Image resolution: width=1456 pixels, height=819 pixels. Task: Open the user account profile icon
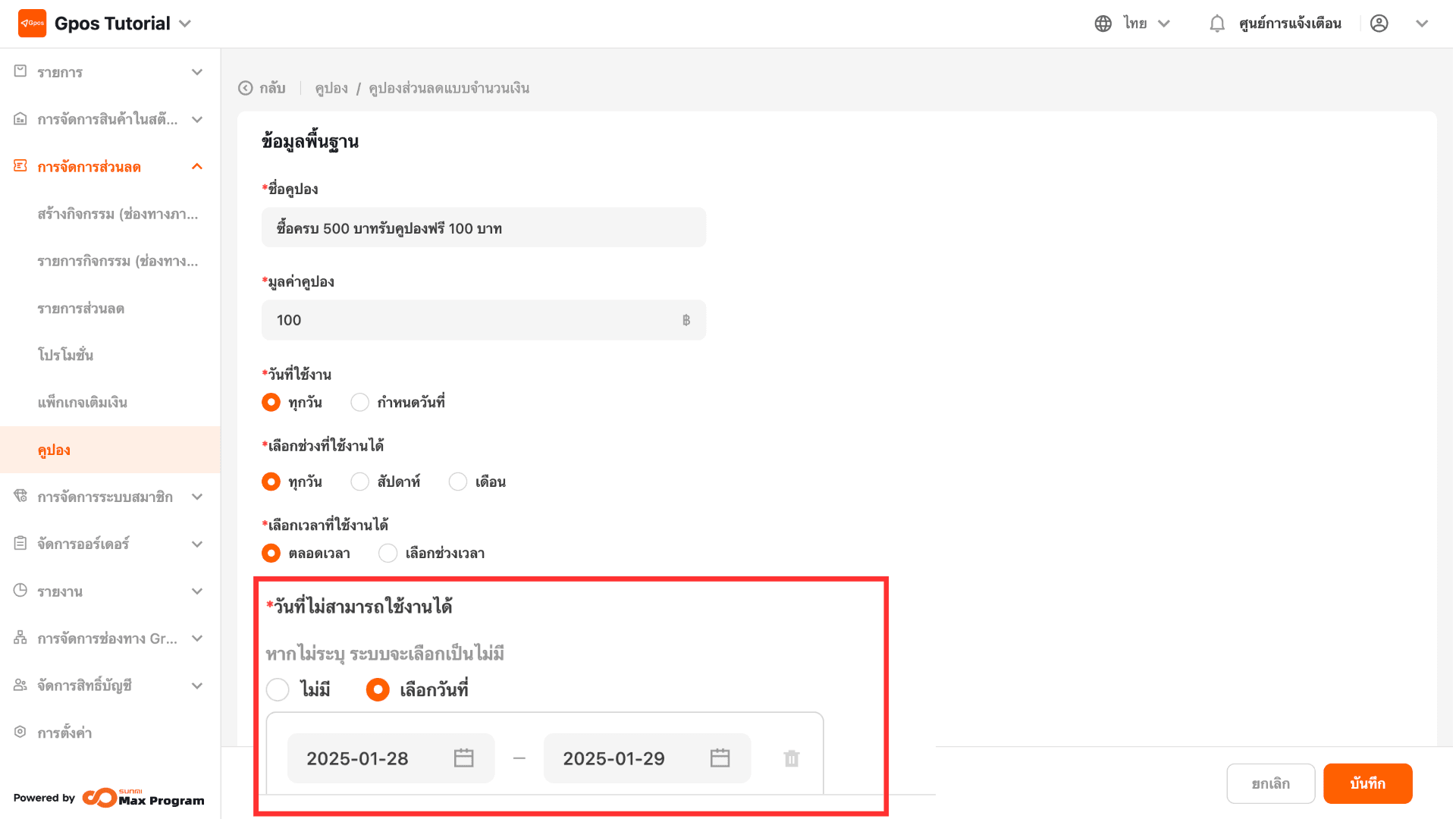(x=1379, y=24)
